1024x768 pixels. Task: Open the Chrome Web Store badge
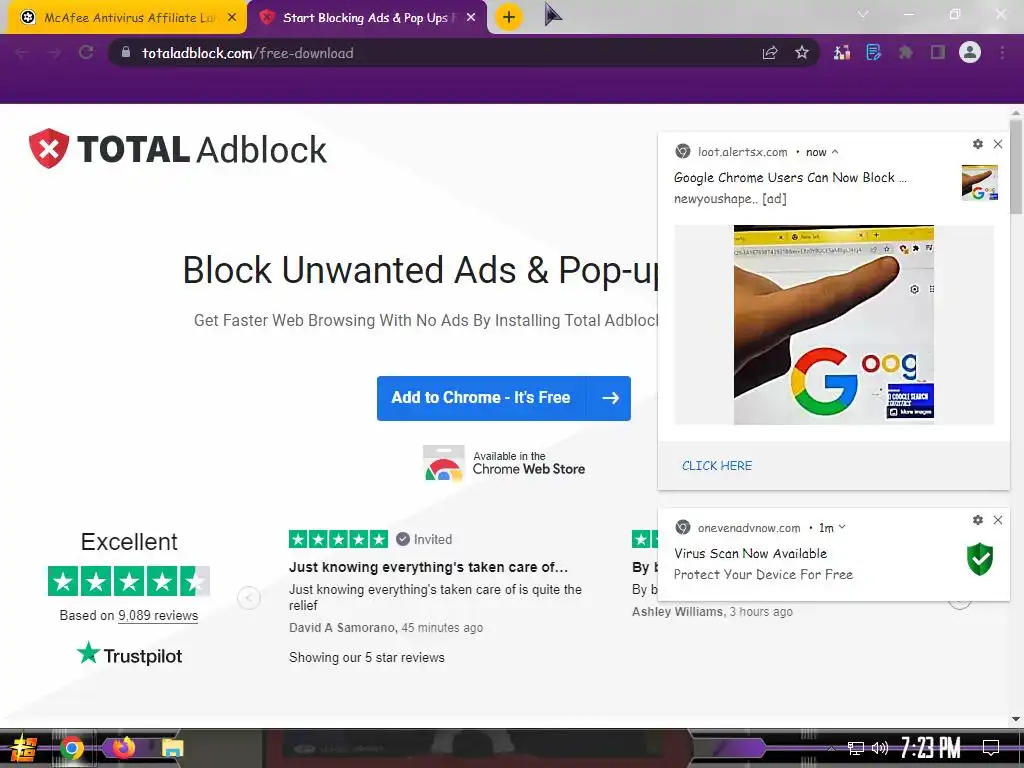pyautogui.click(x=504, y=463)
